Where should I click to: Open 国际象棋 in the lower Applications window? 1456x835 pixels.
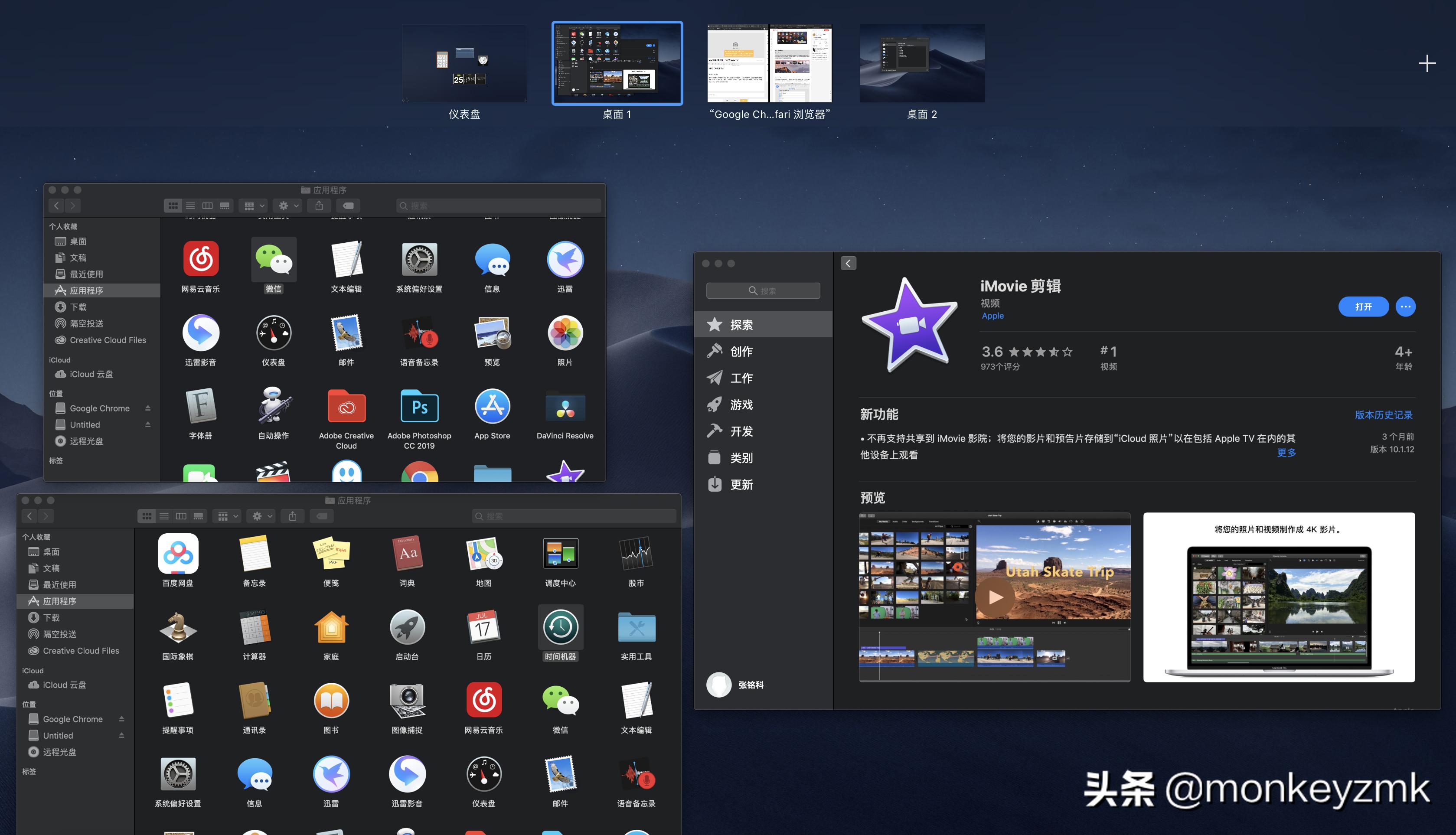pyautogui.click(x=178, y=627)
